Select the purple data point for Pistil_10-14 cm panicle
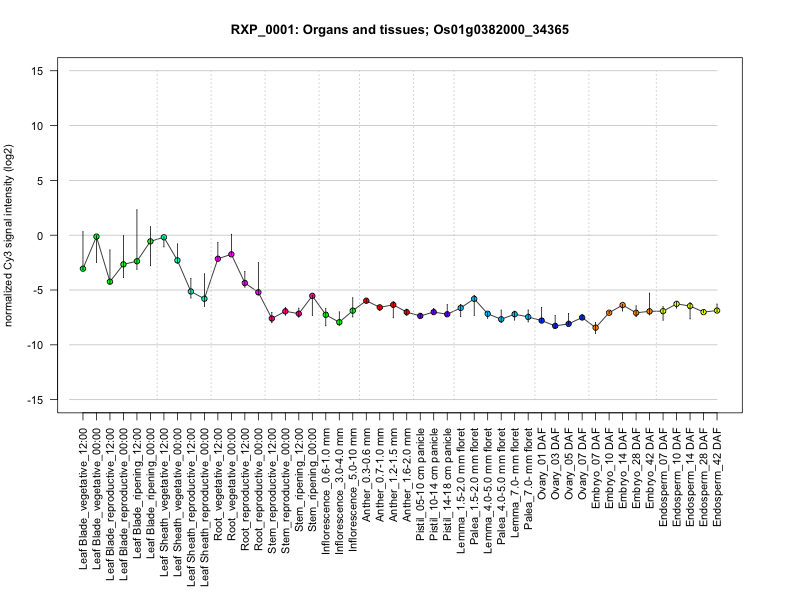The image size is (800, 600). pyautogui.click(x=434, y=312)
